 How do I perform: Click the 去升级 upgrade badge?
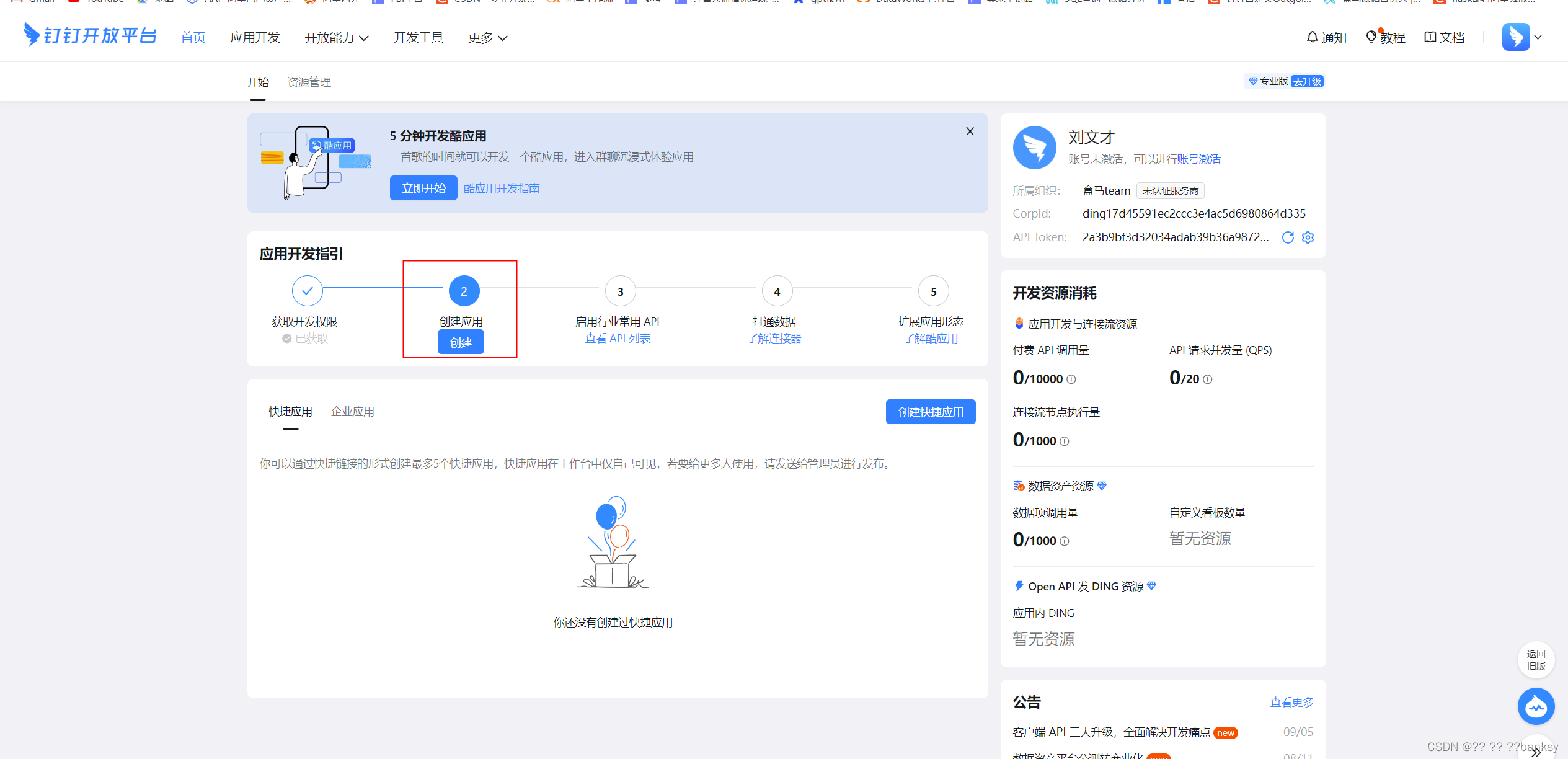[x=1307, y=81]
